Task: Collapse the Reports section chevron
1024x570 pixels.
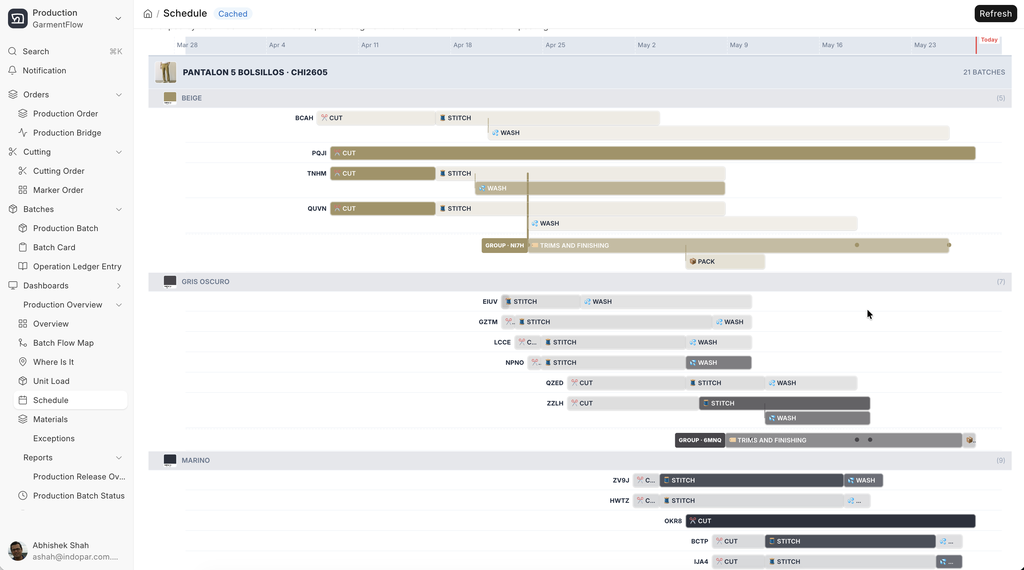Action: (119, 458)
